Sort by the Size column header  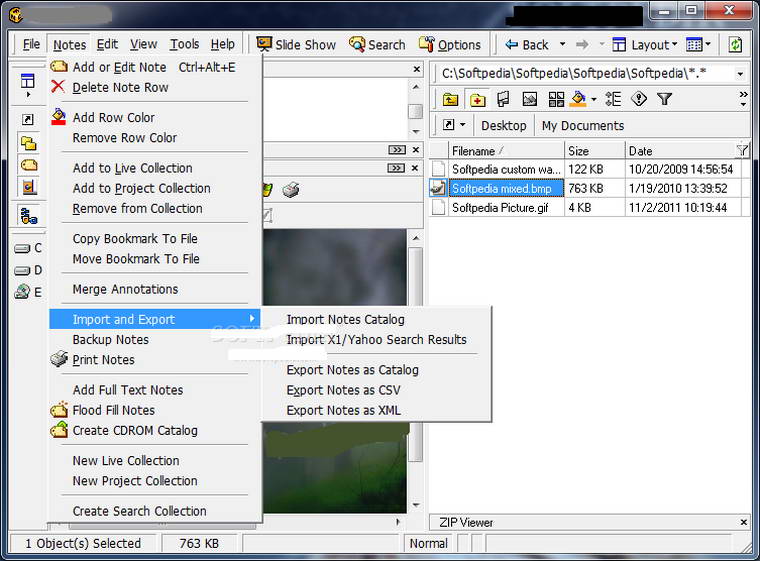[x=594, y=151]
